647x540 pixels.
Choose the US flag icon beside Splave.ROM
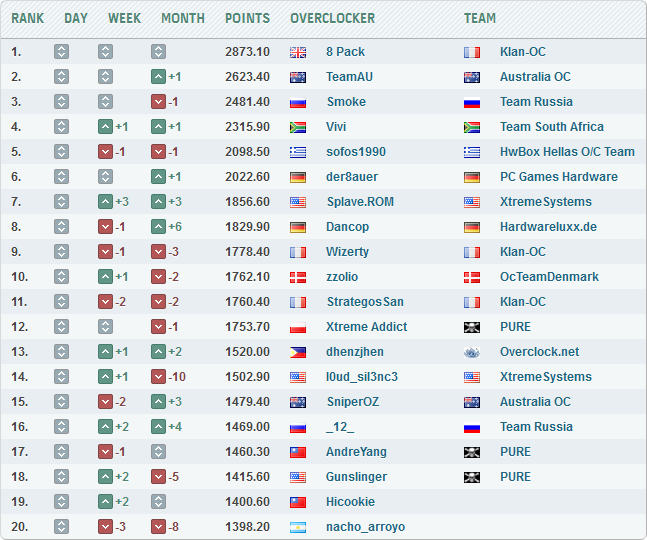point(298,202)
